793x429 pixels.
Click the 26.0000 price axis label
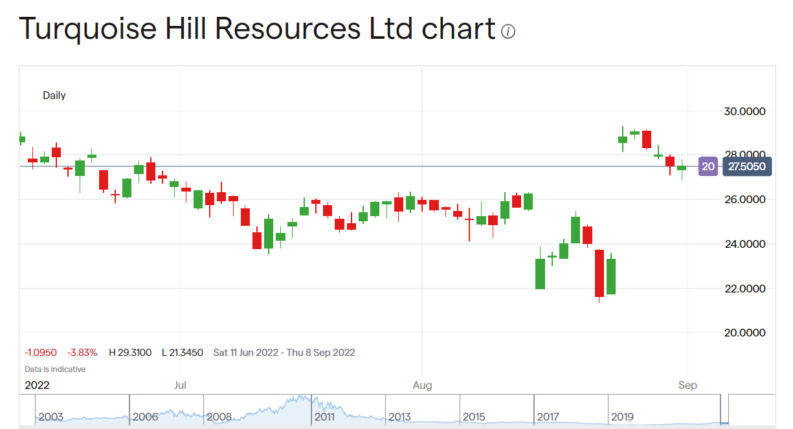pyautogui.click(x=744, y=199)
